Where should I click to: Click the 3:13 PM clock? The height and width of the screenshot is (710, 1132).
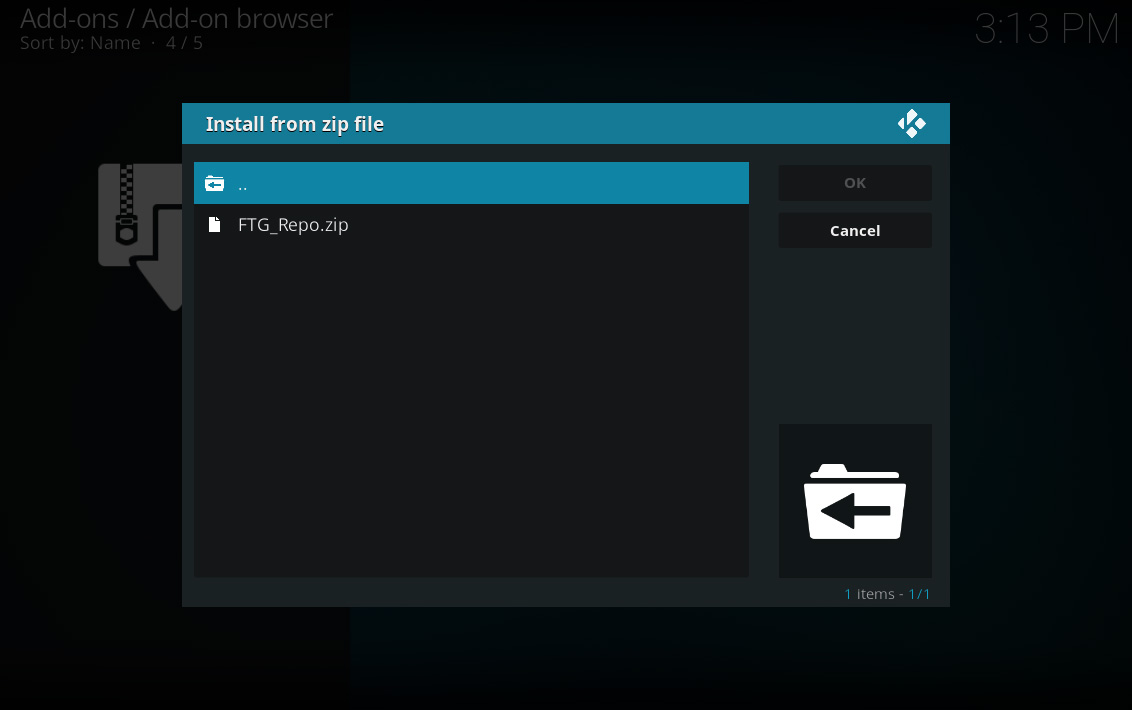(1046, 30)
